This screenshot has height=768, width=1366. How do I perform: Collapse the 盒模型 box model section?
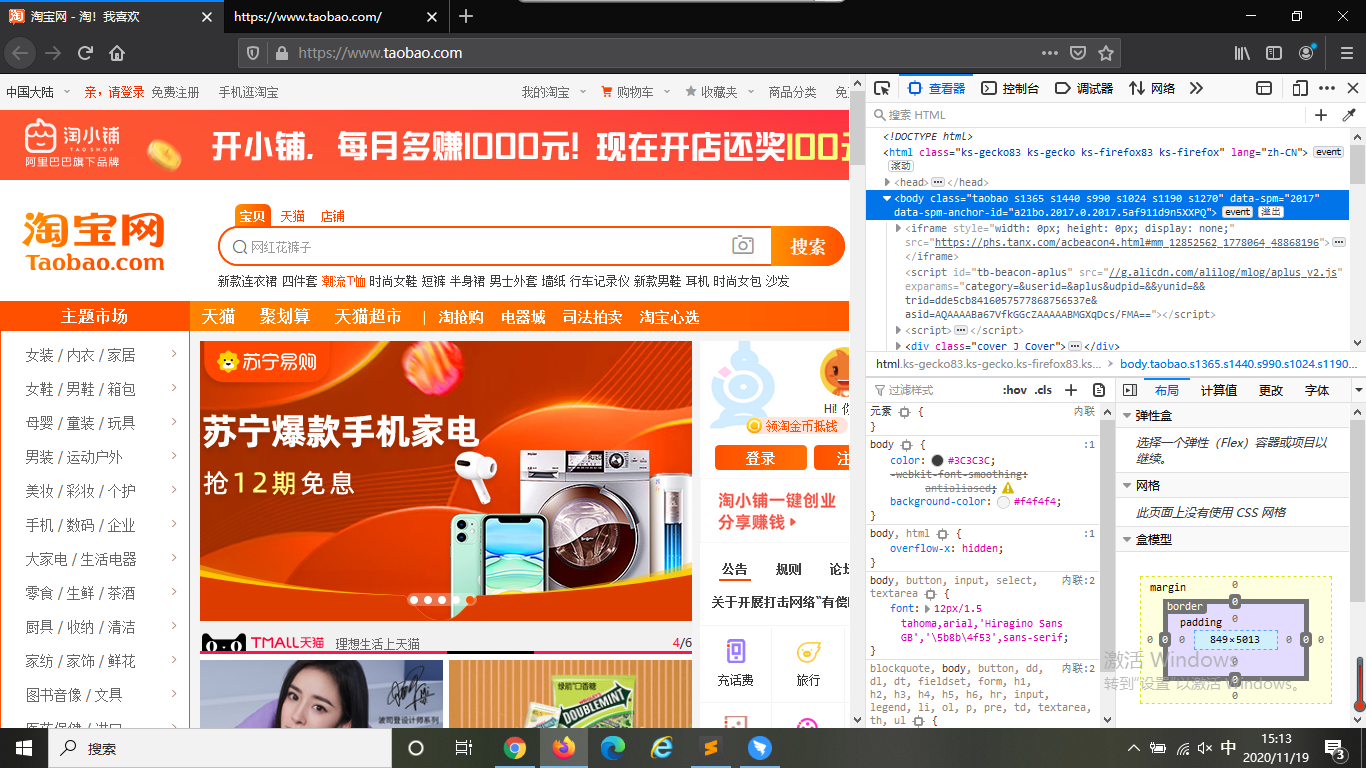tap(1127, 539)
